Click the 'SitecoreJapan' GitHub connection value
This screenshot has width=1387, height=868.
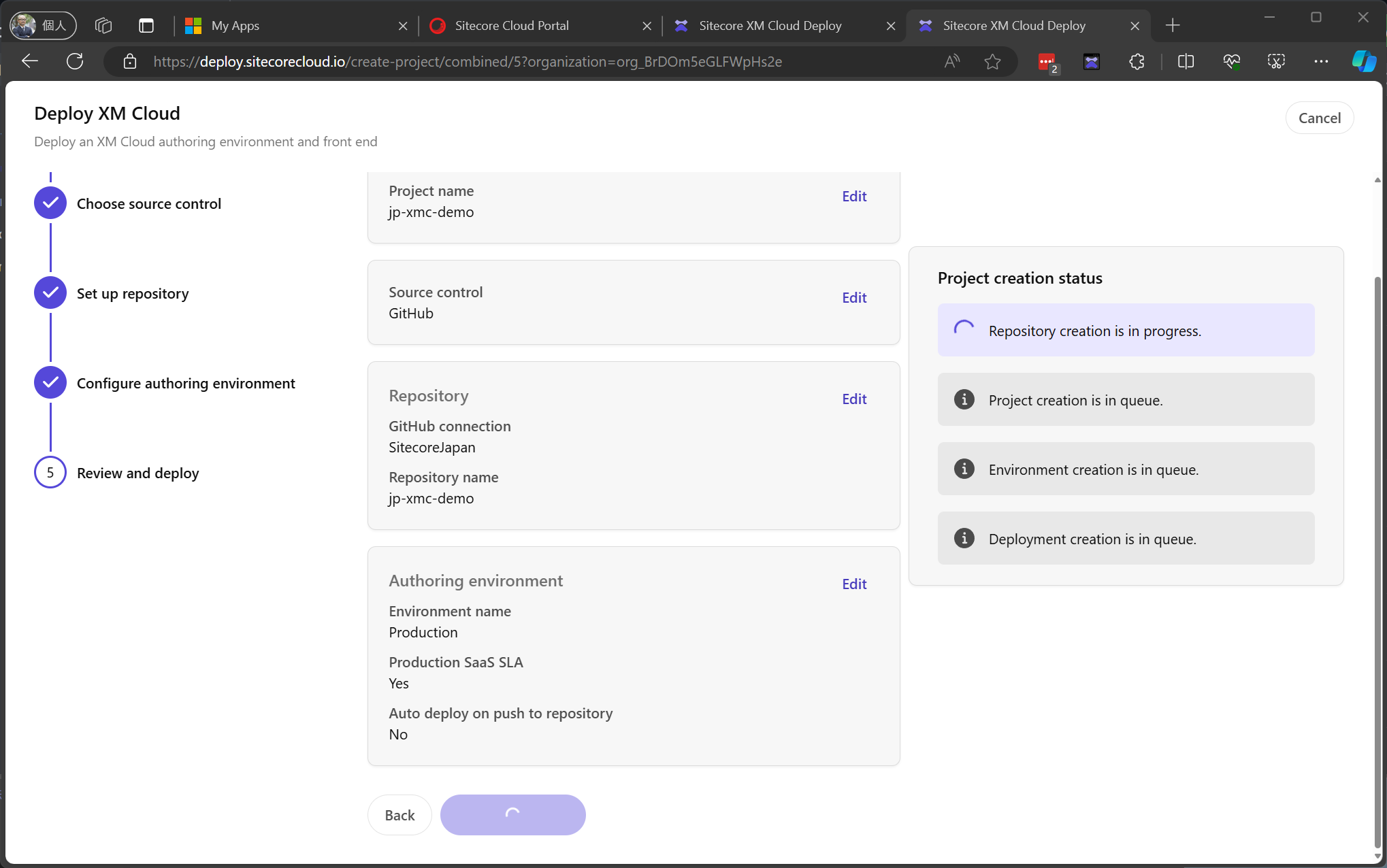point(432,448)
